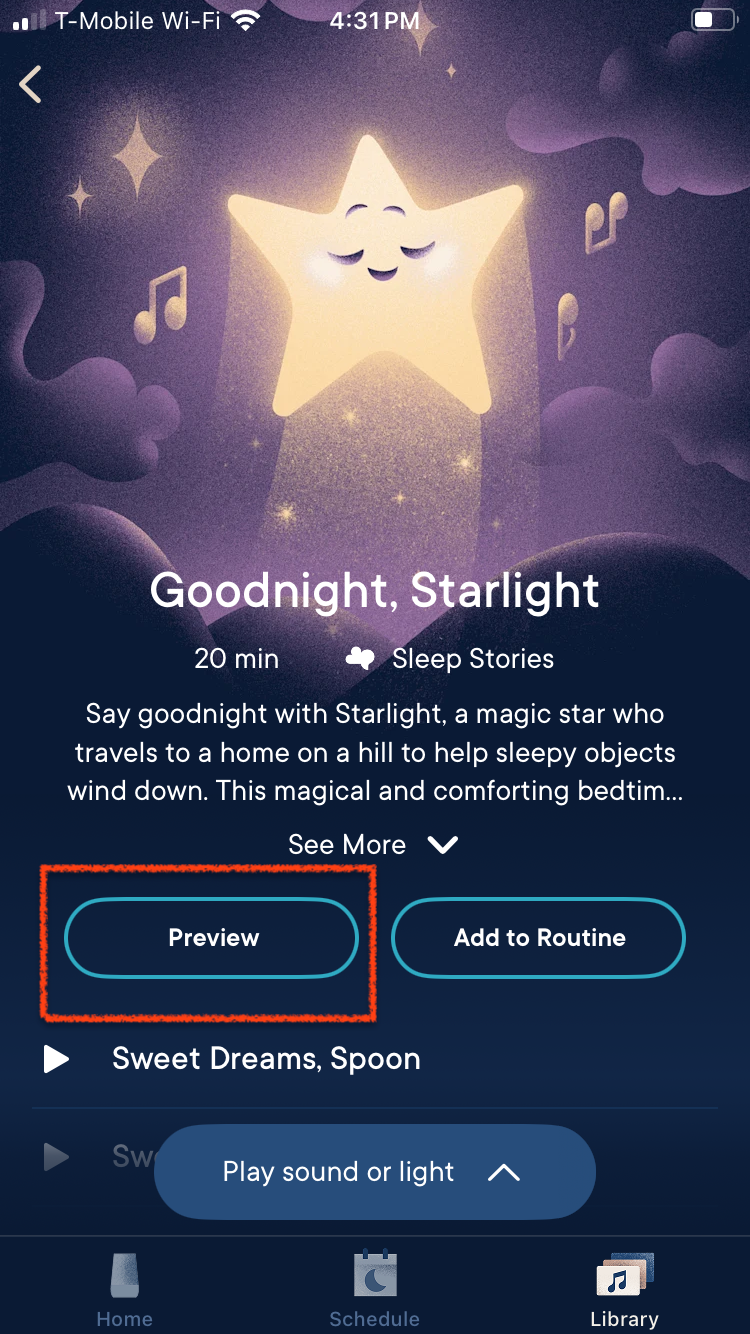Select the Sweet Dreams, Spoon title
This screenshot has width=750, height=1334.
click(x=266, y=1059)
